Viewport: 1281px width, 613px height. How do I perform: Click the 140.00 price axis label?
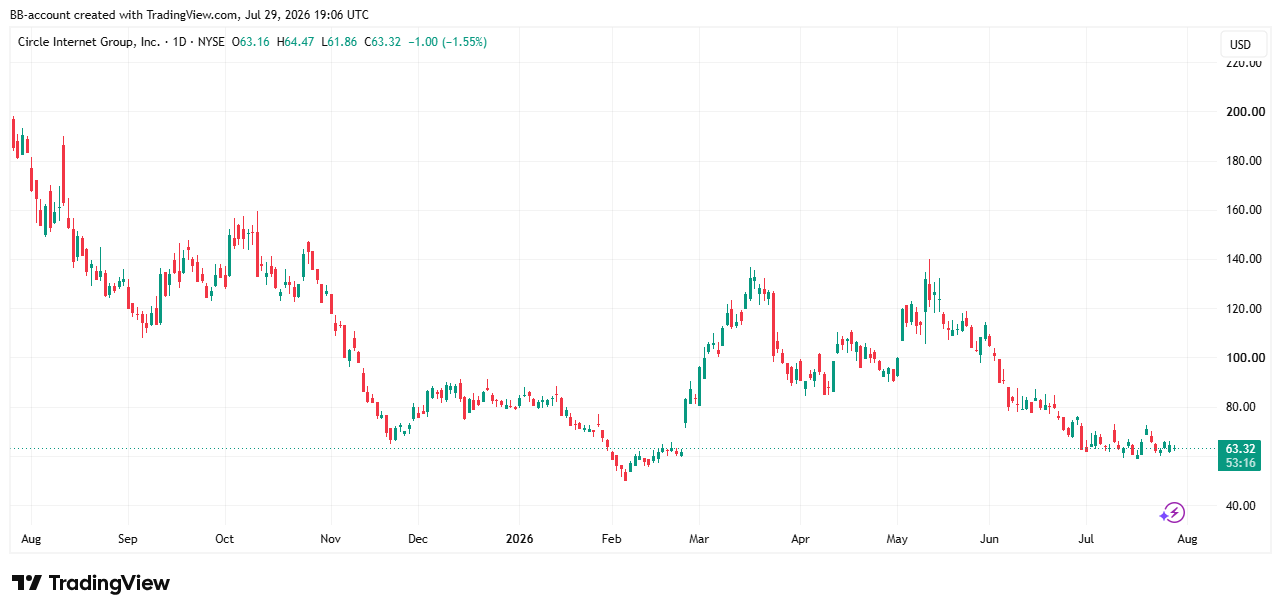click(x=1246, y=259)
